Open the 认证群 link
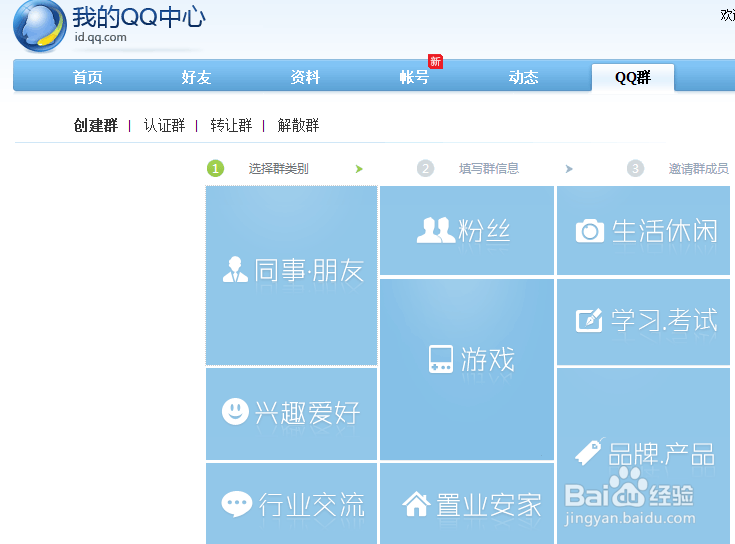The image size is (735, 544). coord(164,126)
